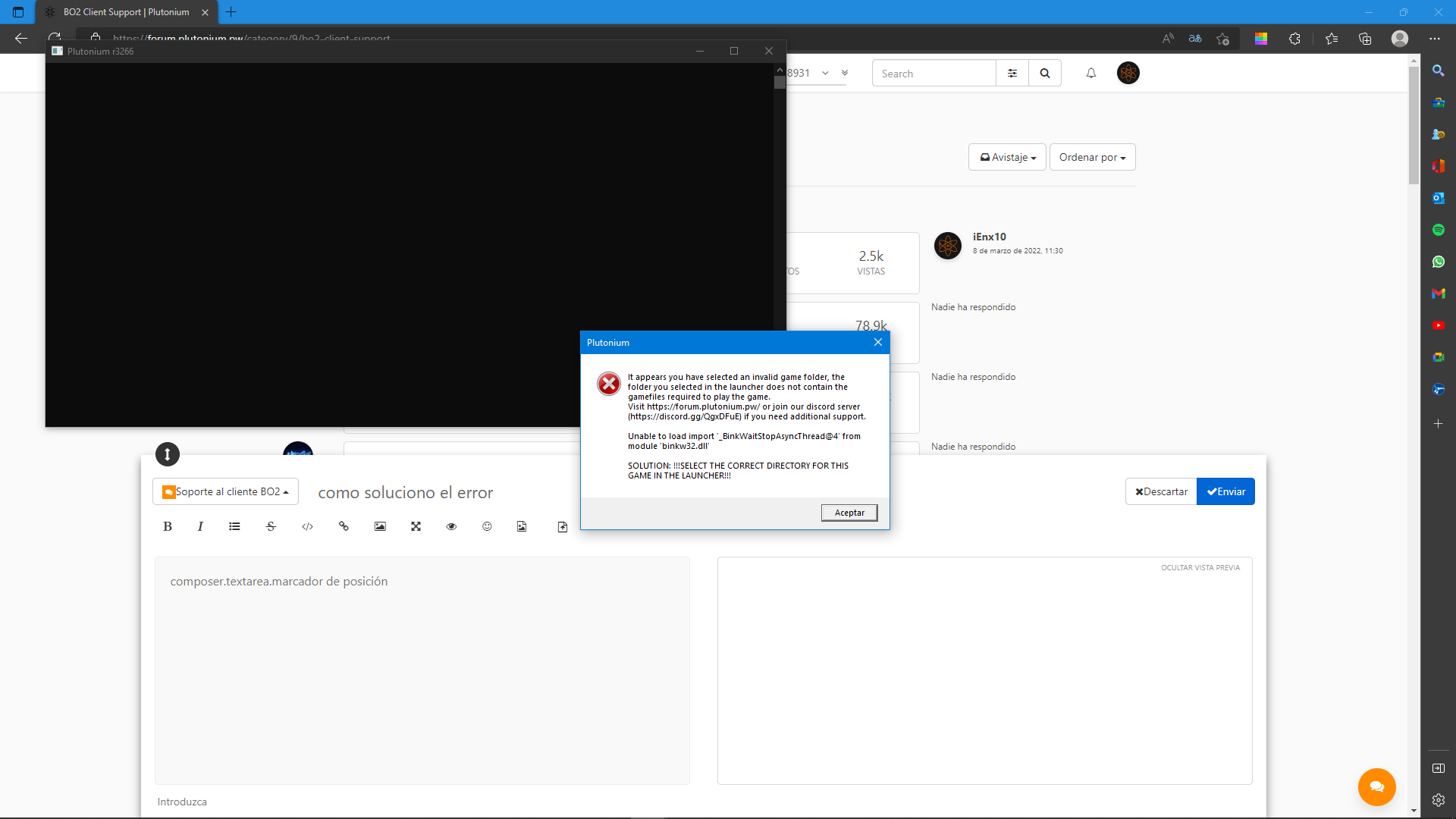Open the user avatar menu in the forum header

(x=1128, y=73)
